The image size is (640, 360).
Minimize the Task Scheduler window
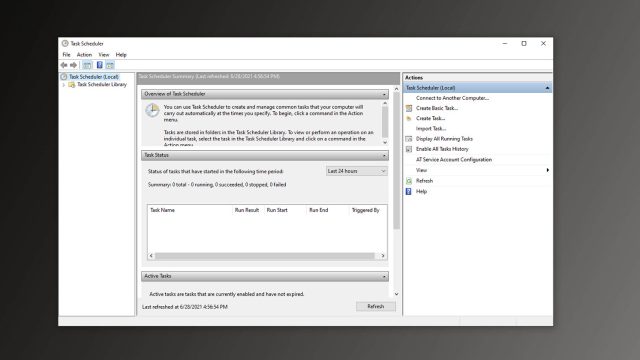(x=505, y=43)
